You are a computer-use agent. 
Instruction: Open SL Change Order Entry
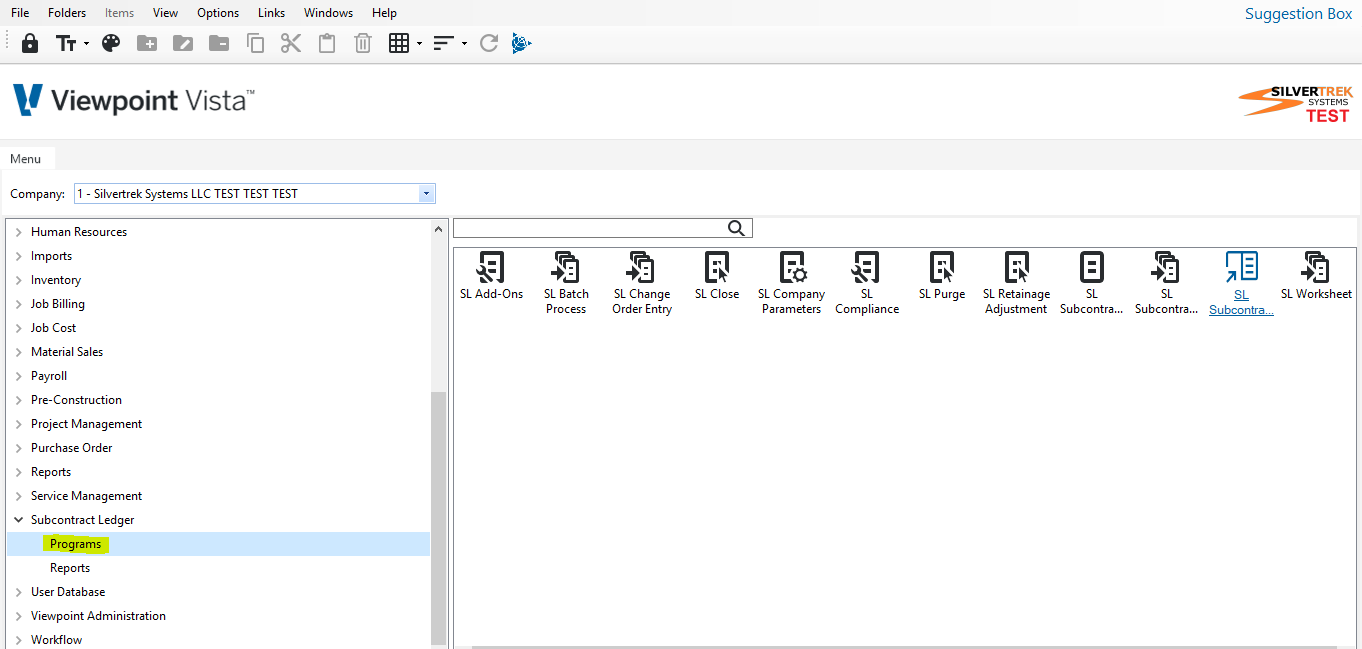[642, 283]
